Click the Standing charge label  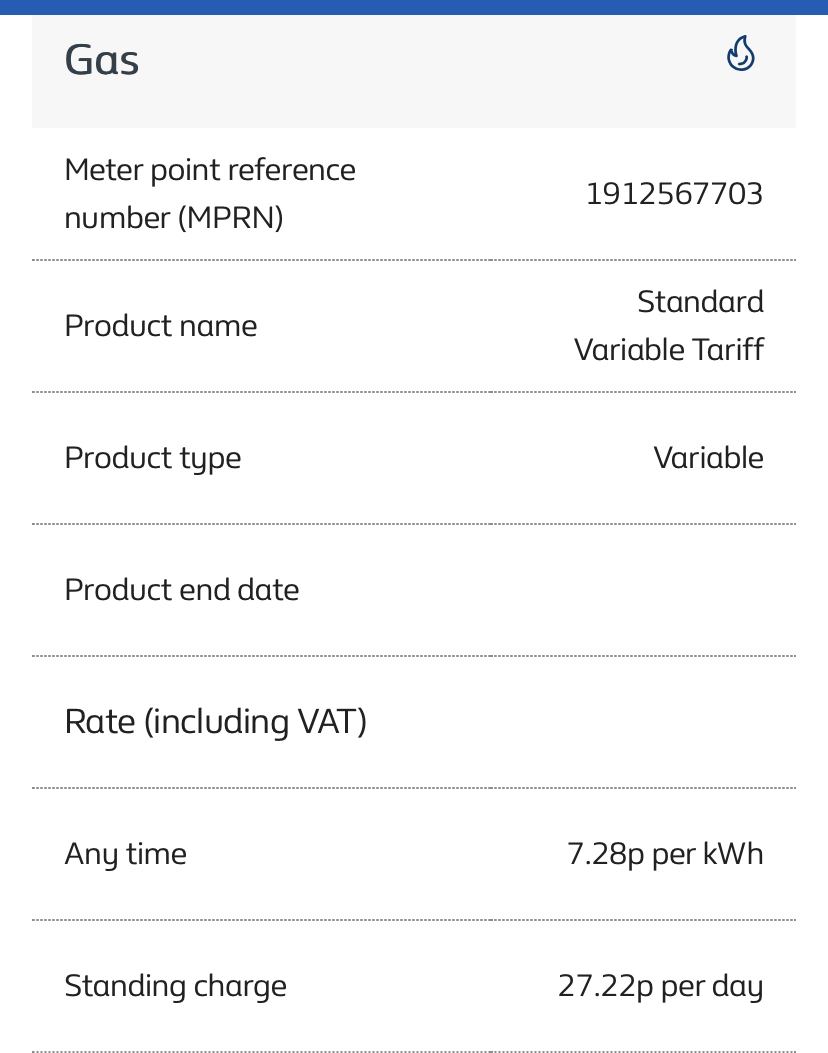pos(176,986)
